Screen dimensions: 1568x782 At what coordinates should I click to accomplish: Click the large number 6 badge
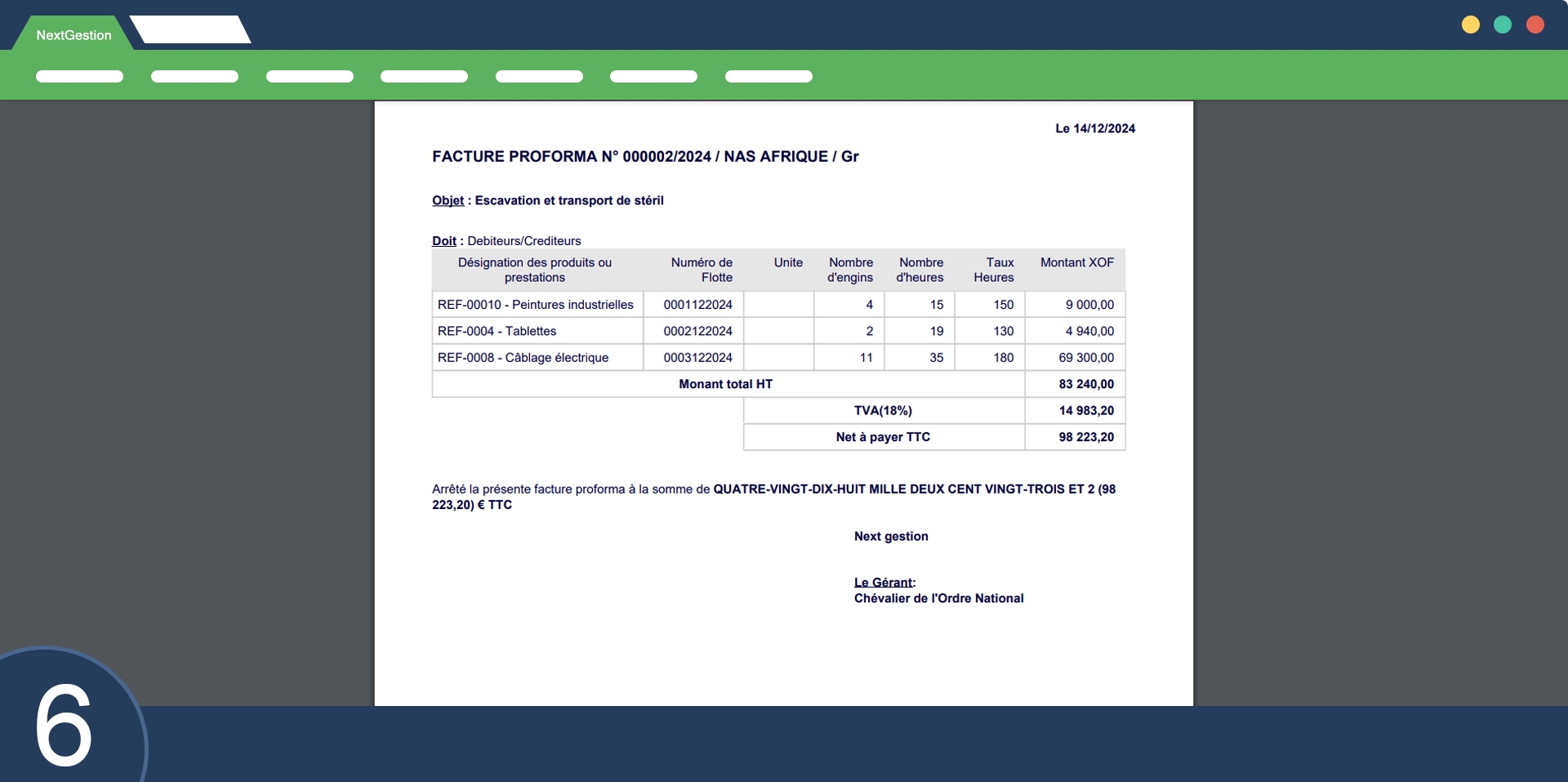point(64,725)
